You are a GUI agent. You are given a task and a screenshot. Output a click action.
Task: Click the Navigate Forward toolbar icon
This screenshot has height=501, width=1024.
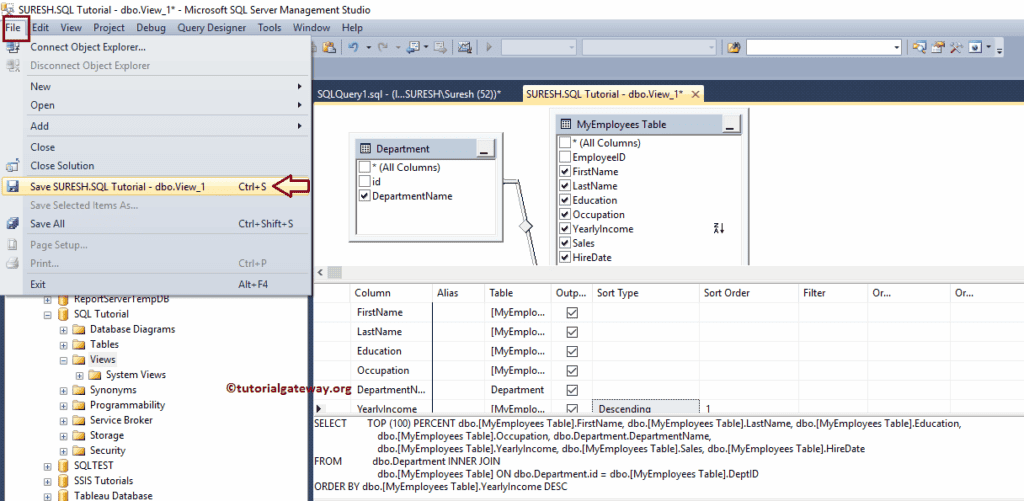[440, 47]
